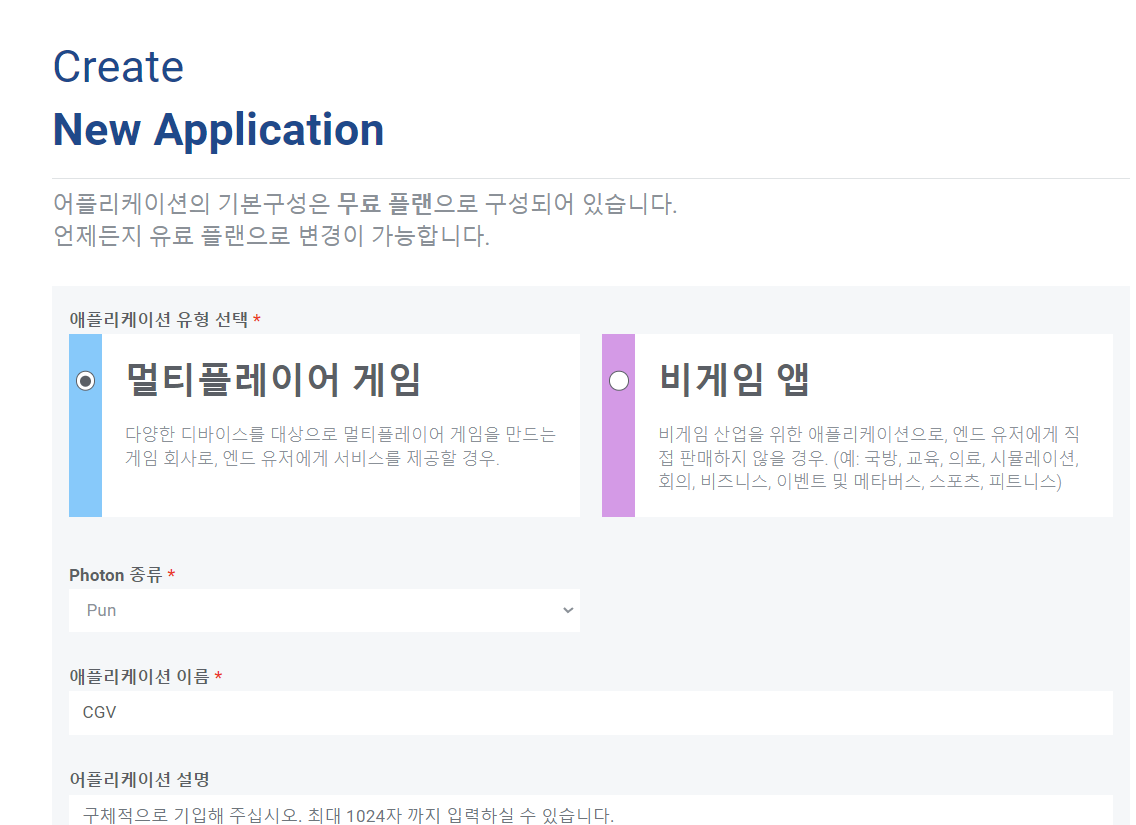Click the 애플리케이션 이름 label
This screenshot has width=1136, height=825.
(139, 677)
